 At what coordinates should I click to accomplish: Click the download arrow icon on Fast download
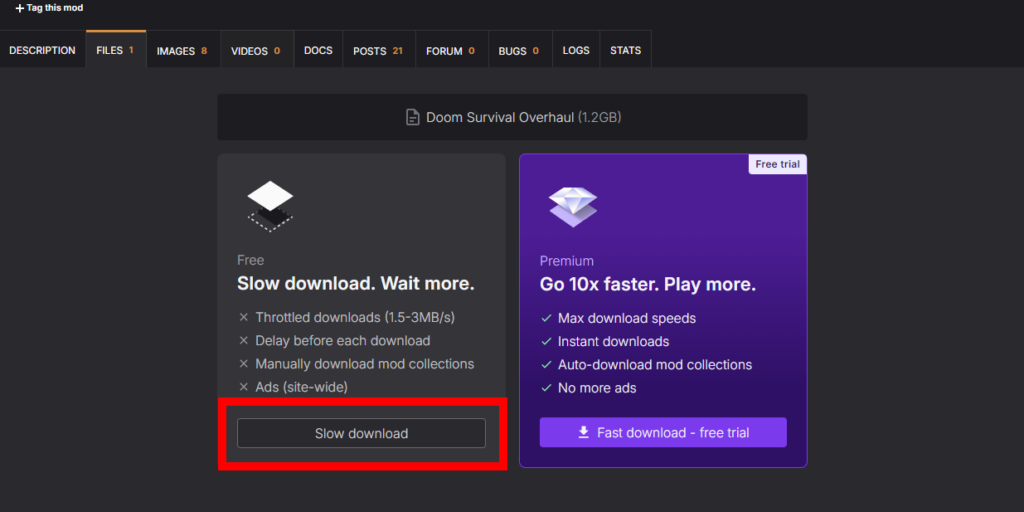click(583, 433)
